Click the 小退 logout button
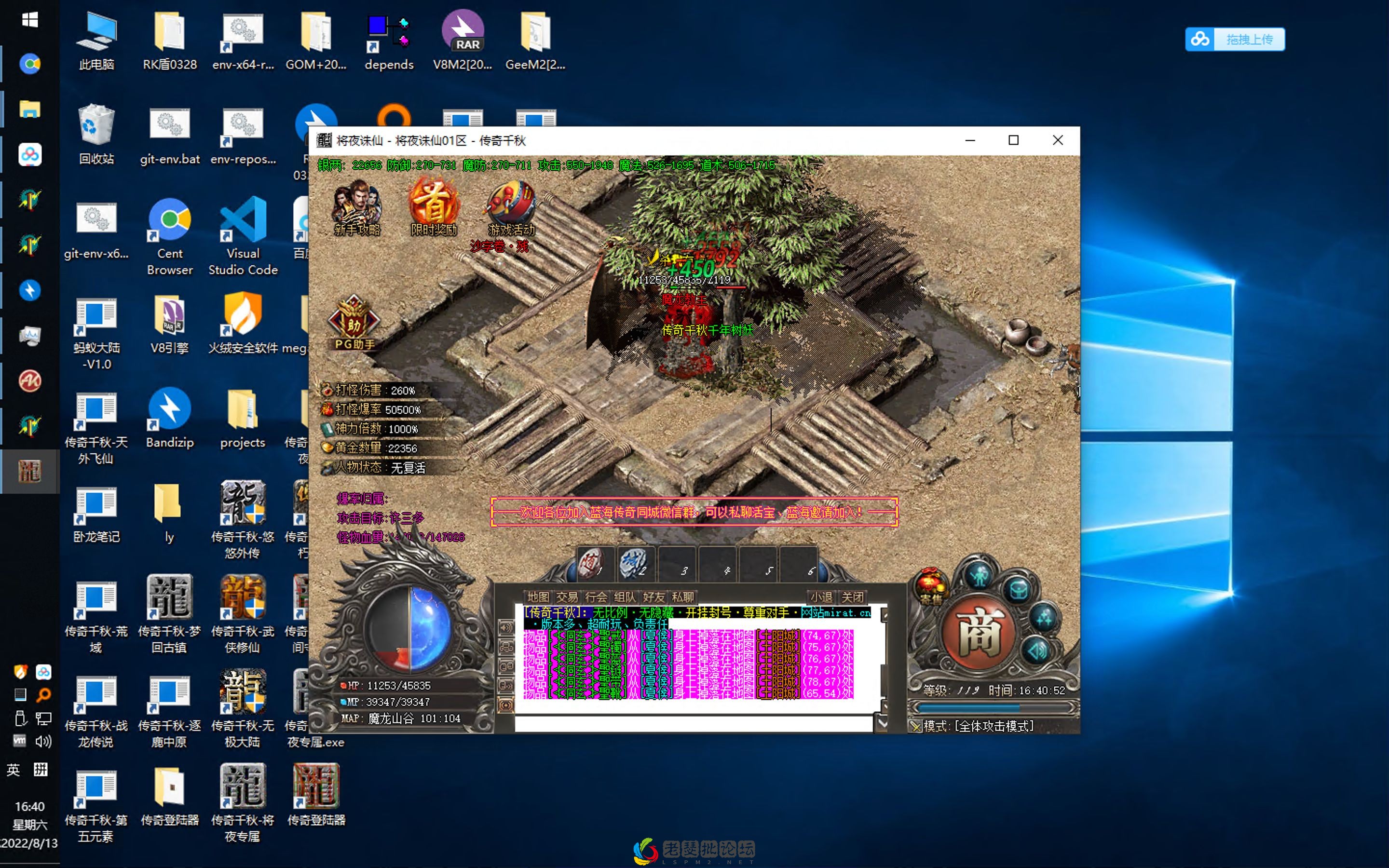 click(821, 597)
